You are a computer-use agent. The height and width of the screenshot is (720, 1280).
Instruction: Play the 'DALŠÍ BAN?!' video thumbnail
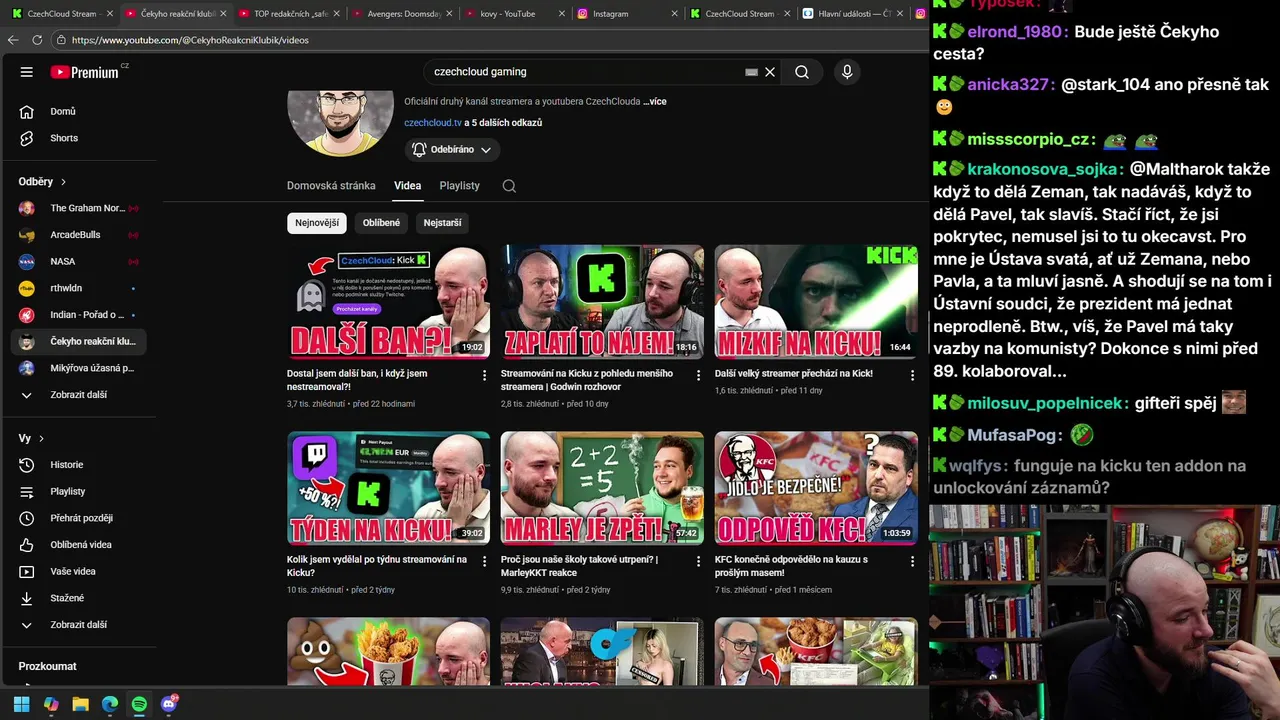(388, 302)
